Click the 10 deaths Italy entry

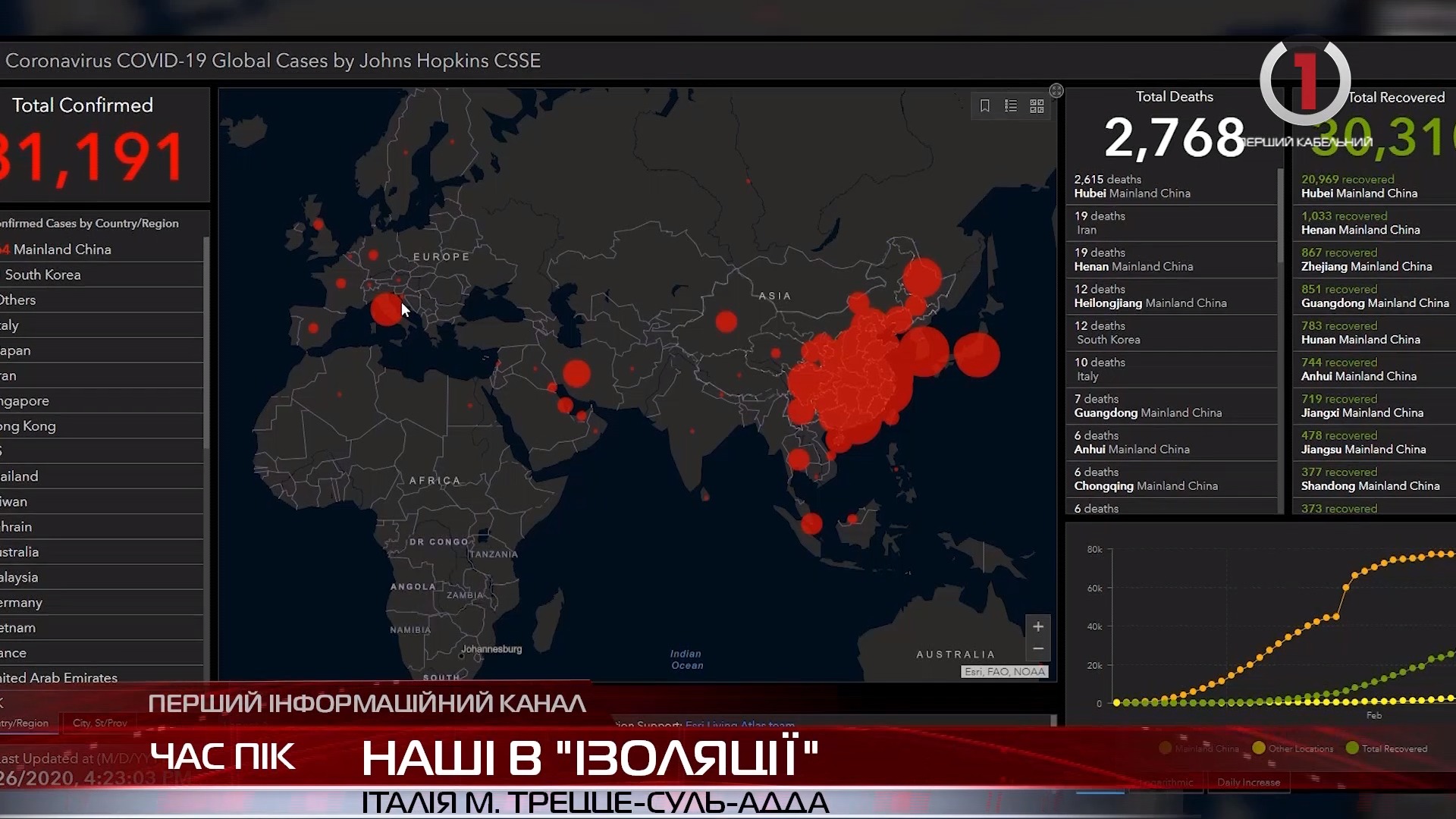click(x=1172, y=369)
